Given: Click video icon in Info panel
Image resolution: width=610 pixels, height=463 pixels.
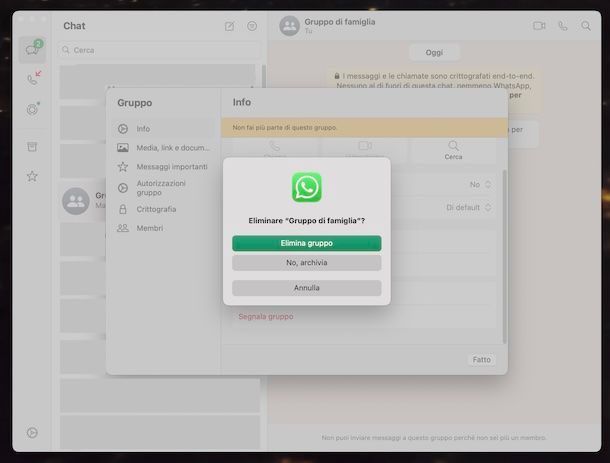Looking at the screenshot, I should pyautogui.click(x=365, y=146).
